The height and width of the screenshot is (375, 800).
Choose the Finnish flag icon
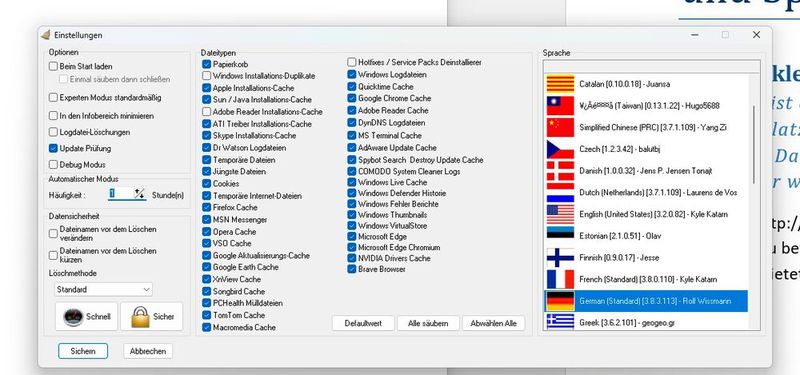[560, 258]
